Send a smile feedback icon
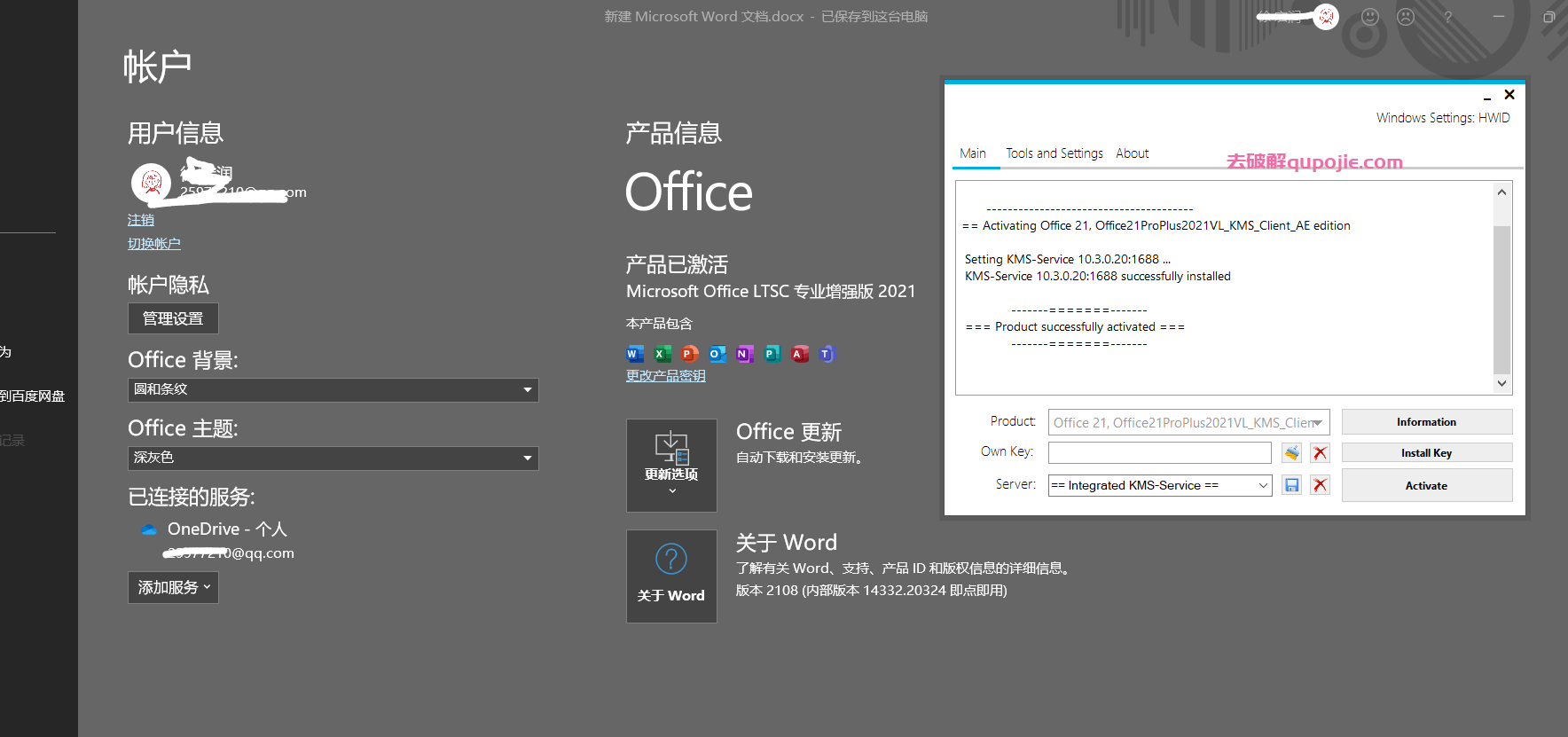The image size is (1568, 737). coord(1370,17)
